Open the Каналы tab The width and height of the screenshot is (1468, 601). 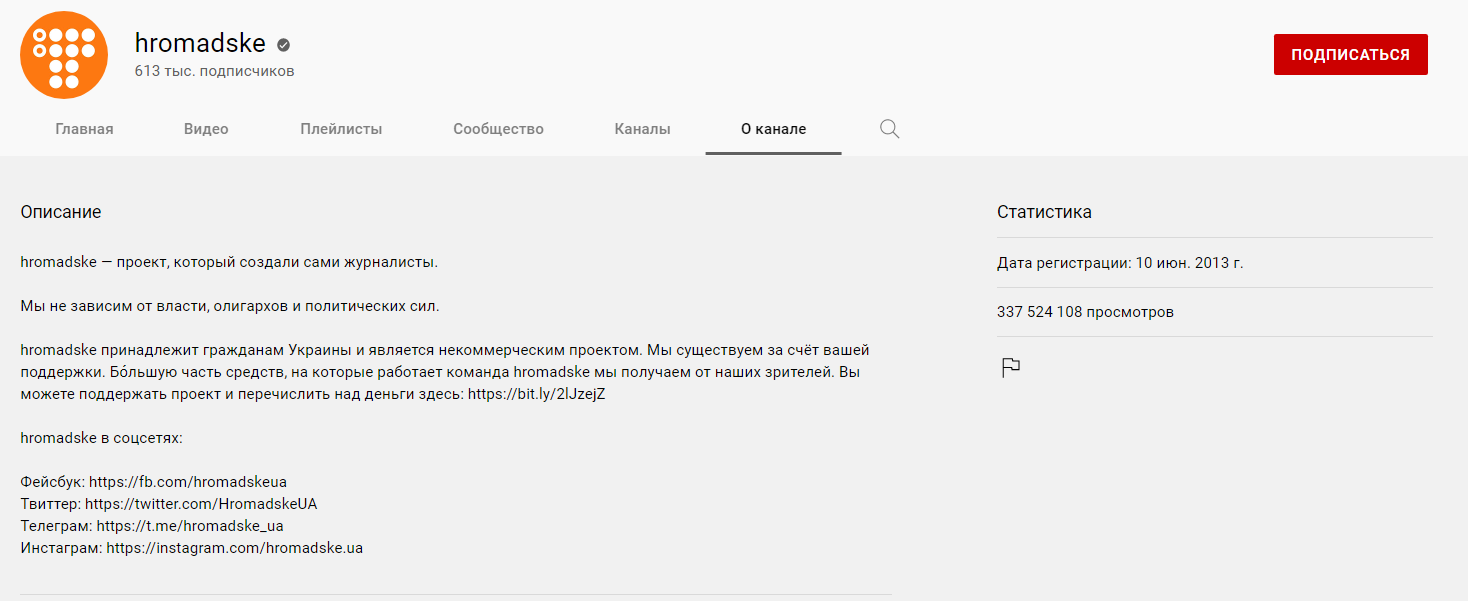pos(642,129)
